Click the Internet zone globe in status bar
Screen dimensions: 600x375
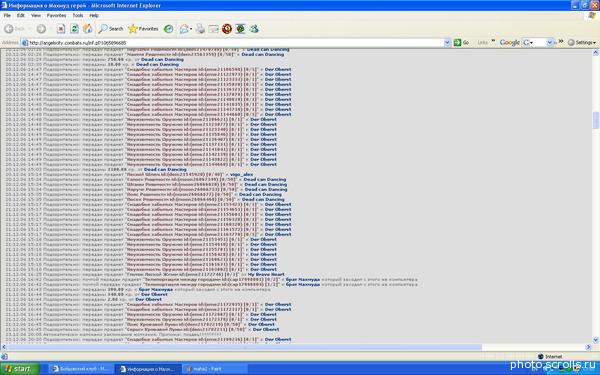coord(540,356)
